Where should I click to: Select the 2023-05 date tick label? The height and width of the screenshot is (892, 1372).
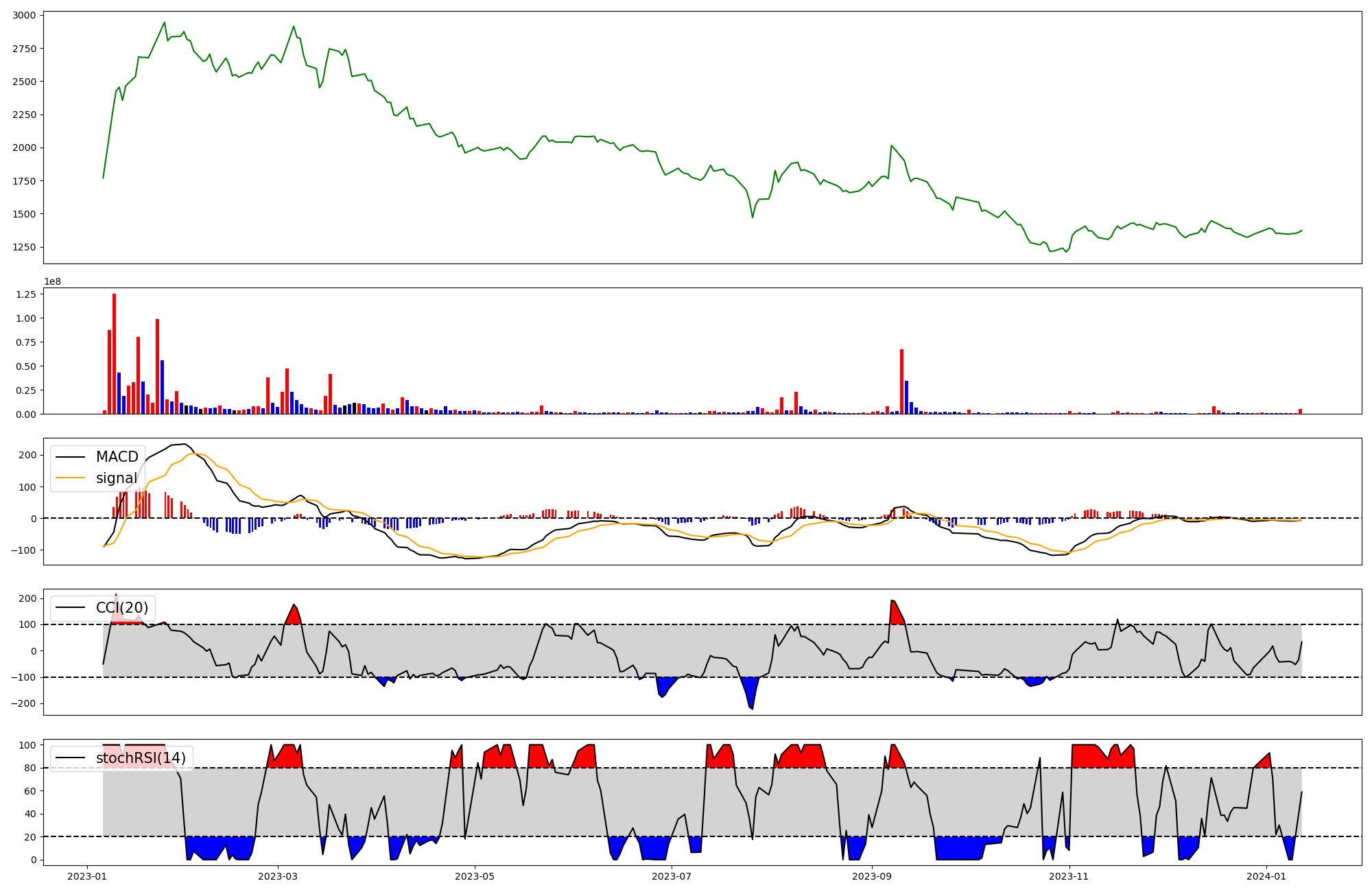pyautogui.click(x=475, y=876)
